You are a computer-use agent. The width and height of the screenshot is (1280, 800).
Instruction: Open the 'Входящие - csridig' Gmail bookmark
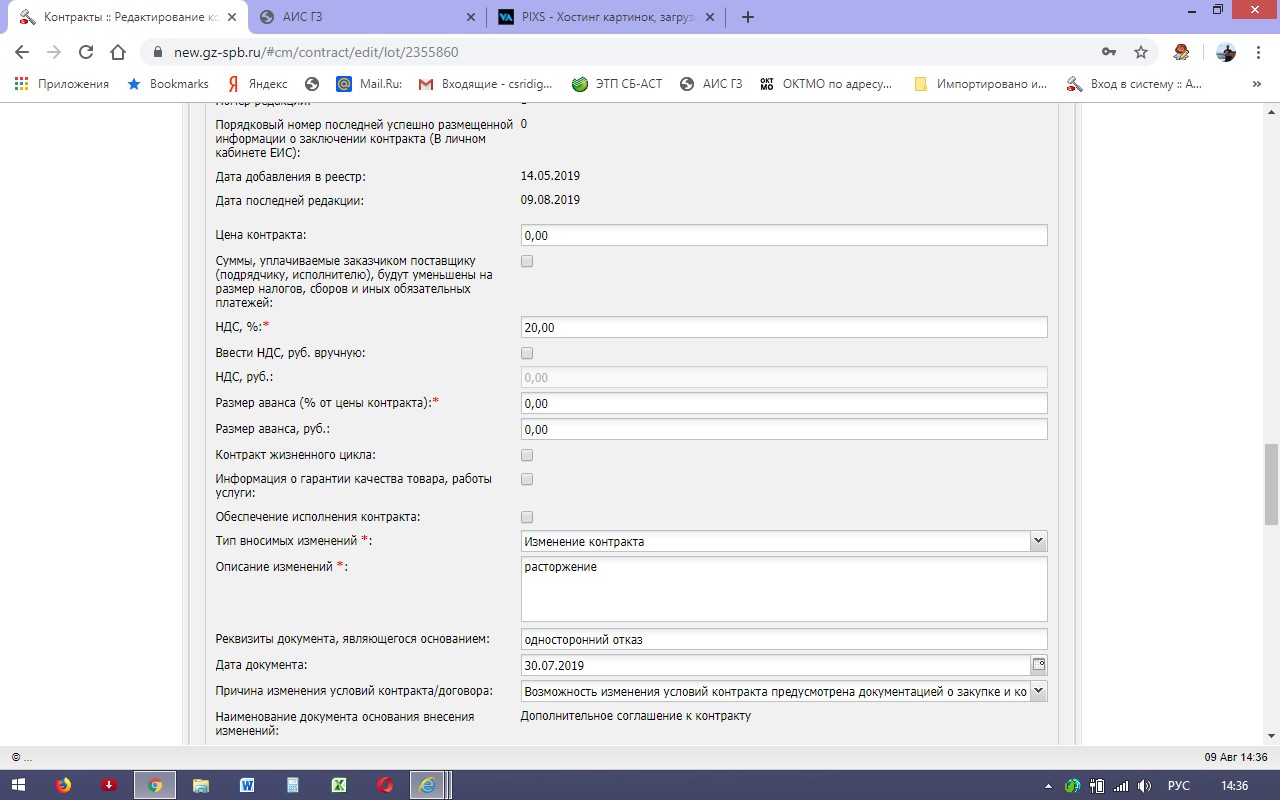tap(487, 85)
